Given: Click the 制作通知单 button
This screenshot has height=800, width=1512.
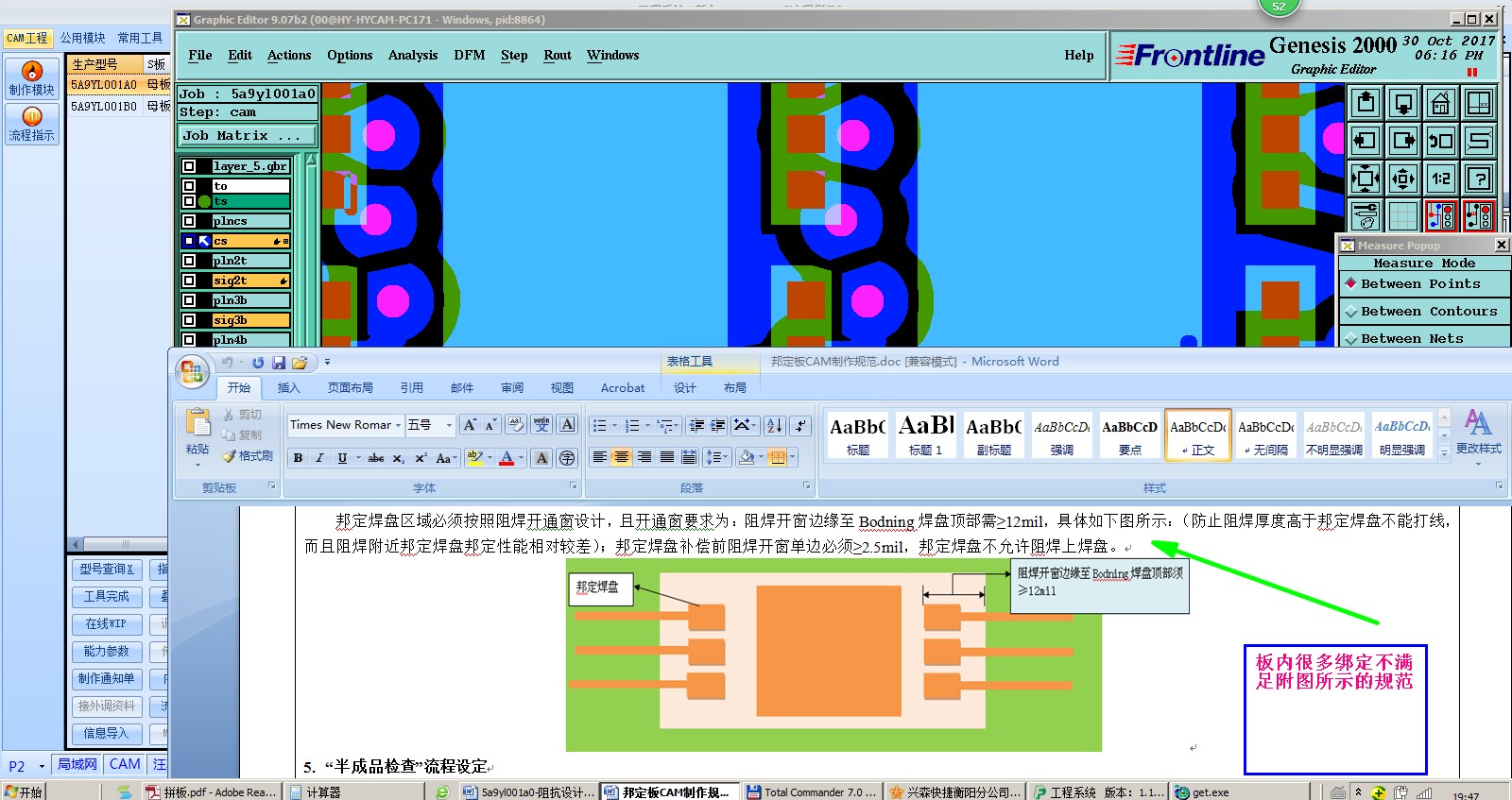Looking at the screenshot, I should pos(107,679).
